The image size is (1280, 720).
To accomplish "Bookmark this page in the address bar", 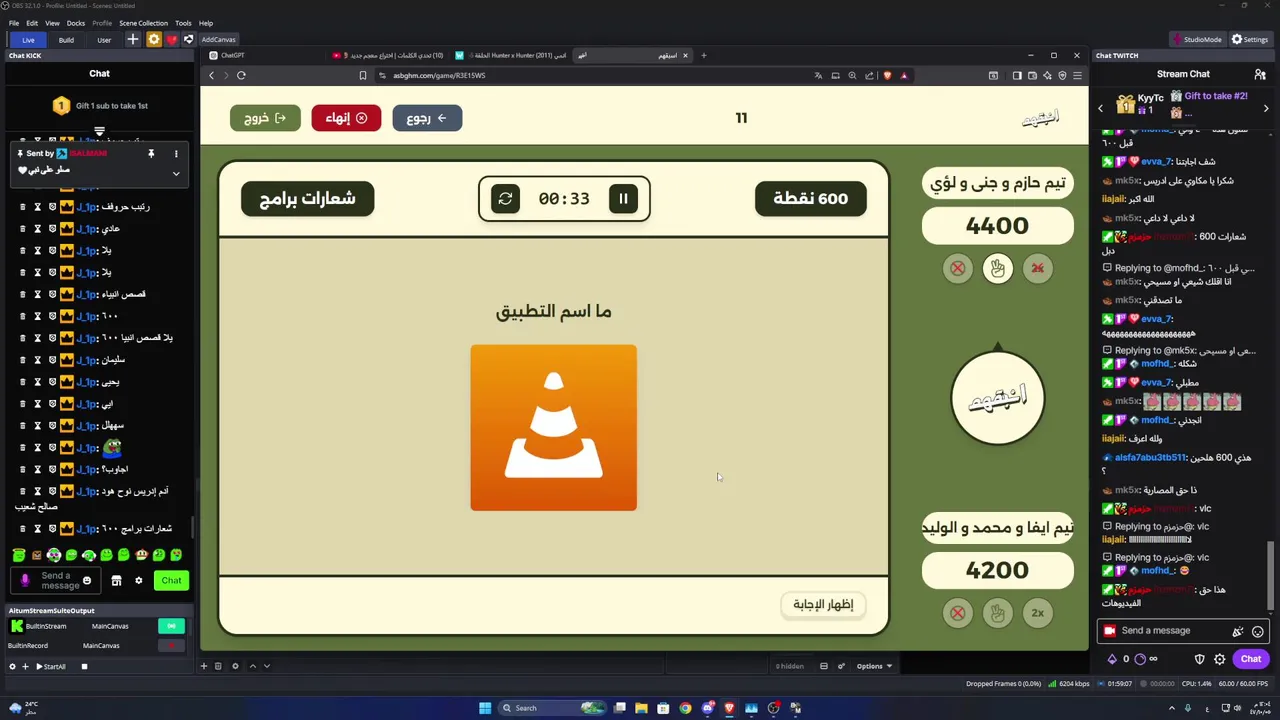I will [x=363, y=76].
